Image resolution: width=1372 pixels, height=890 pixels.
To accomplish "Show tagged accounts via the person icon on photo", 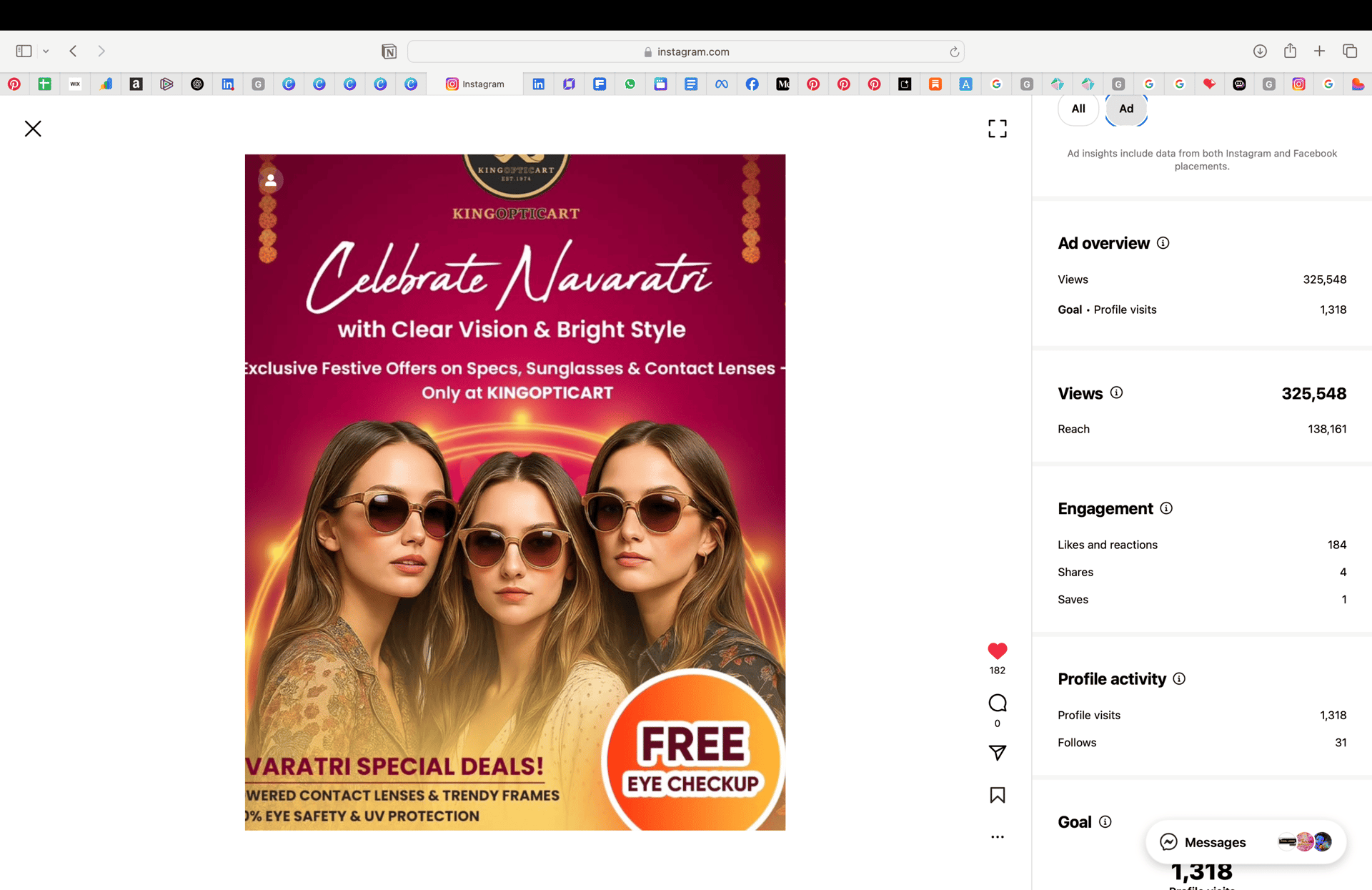I will [x=270, y=180].
